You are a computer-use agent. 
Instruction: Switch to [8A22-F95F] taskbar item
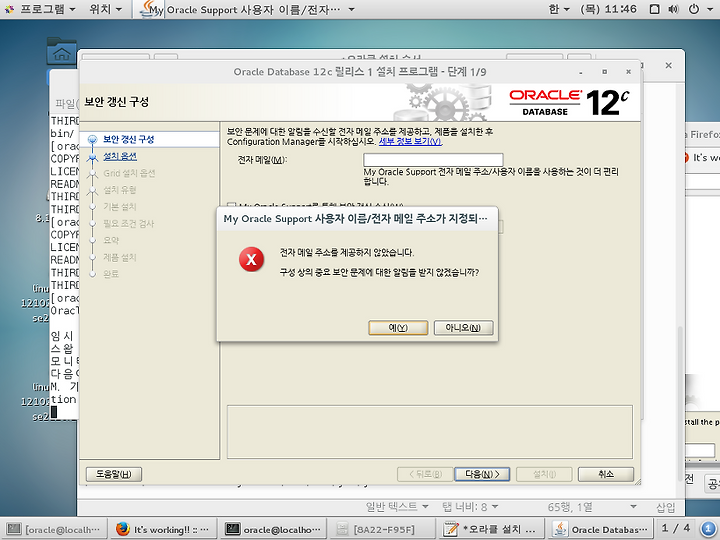point(382,529)
